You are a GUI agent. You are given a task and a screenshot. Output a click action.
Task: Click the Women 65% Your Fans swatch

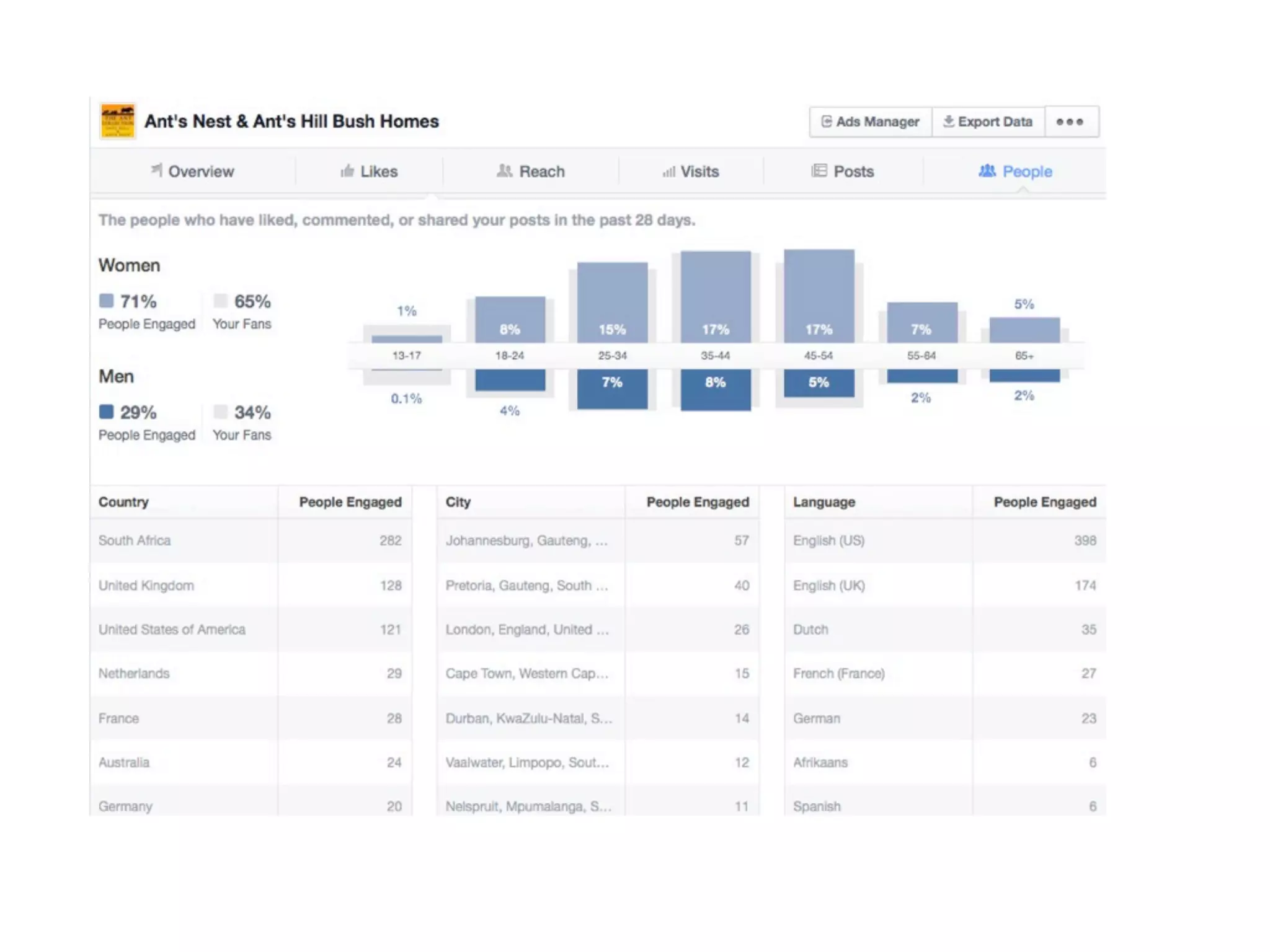[220, 301]
